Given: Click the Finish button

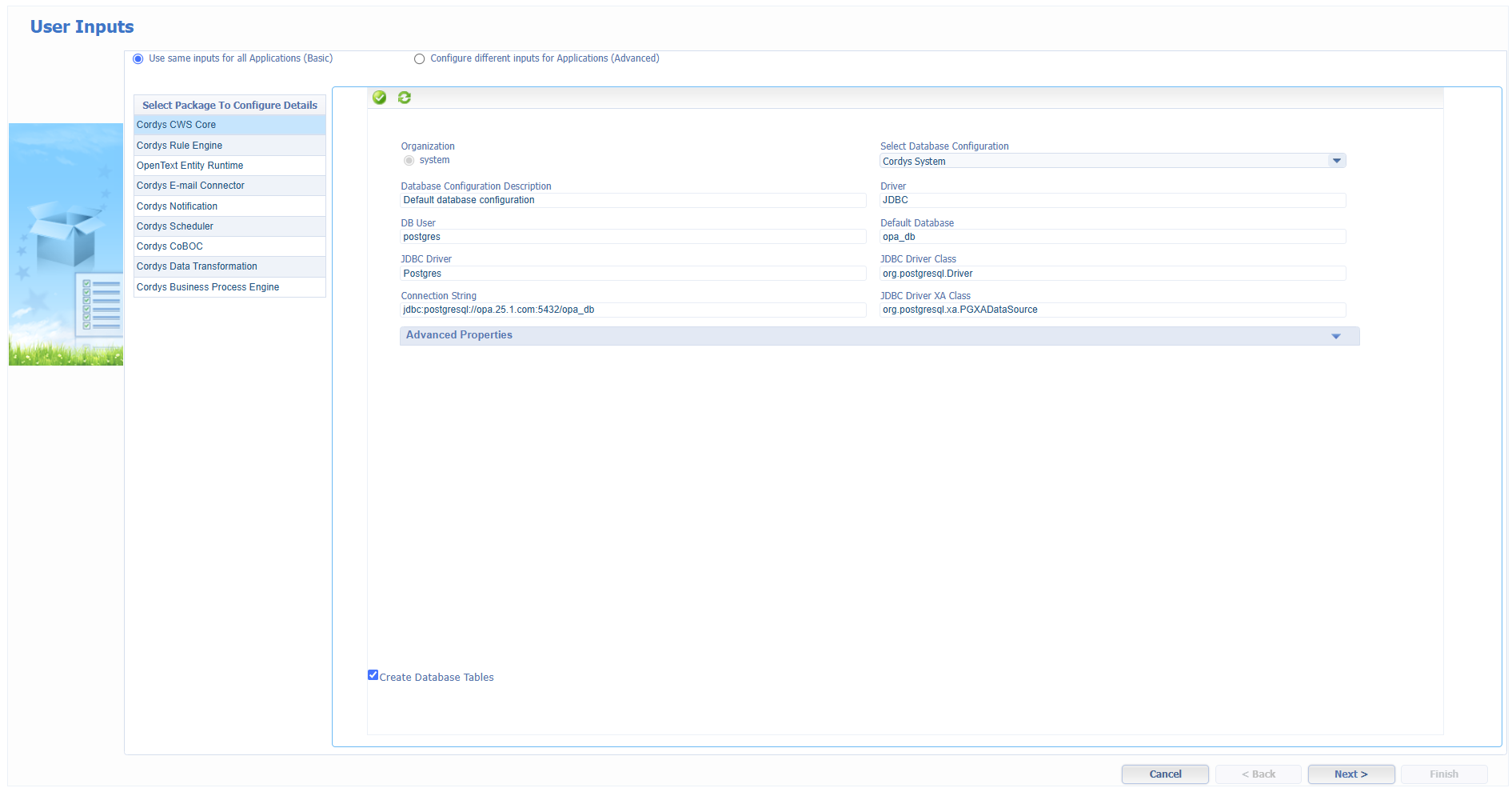Looking at the screenshot, I should [x=1444, y=774].
